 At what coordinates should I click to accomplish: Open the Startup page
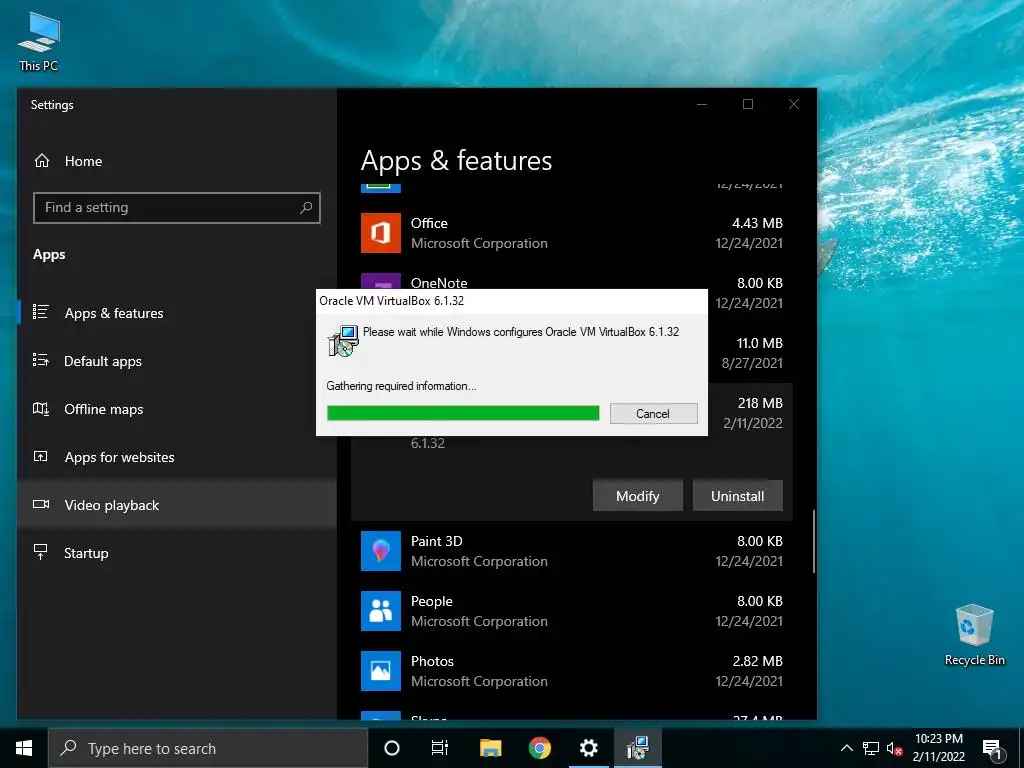click(x=86, y=553)
